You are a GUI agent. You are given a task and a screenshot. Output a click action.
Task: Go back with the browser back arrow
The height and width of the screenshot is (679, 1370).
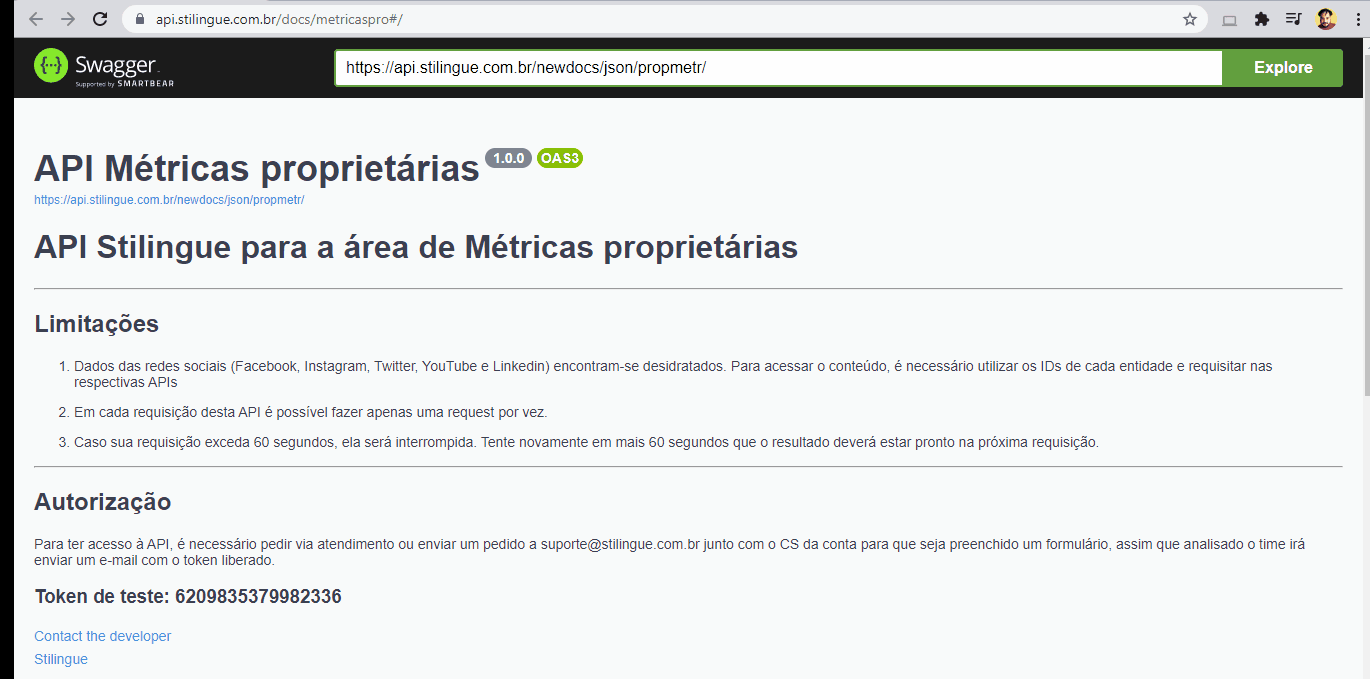pyautogui.click(x=35, y=19)
